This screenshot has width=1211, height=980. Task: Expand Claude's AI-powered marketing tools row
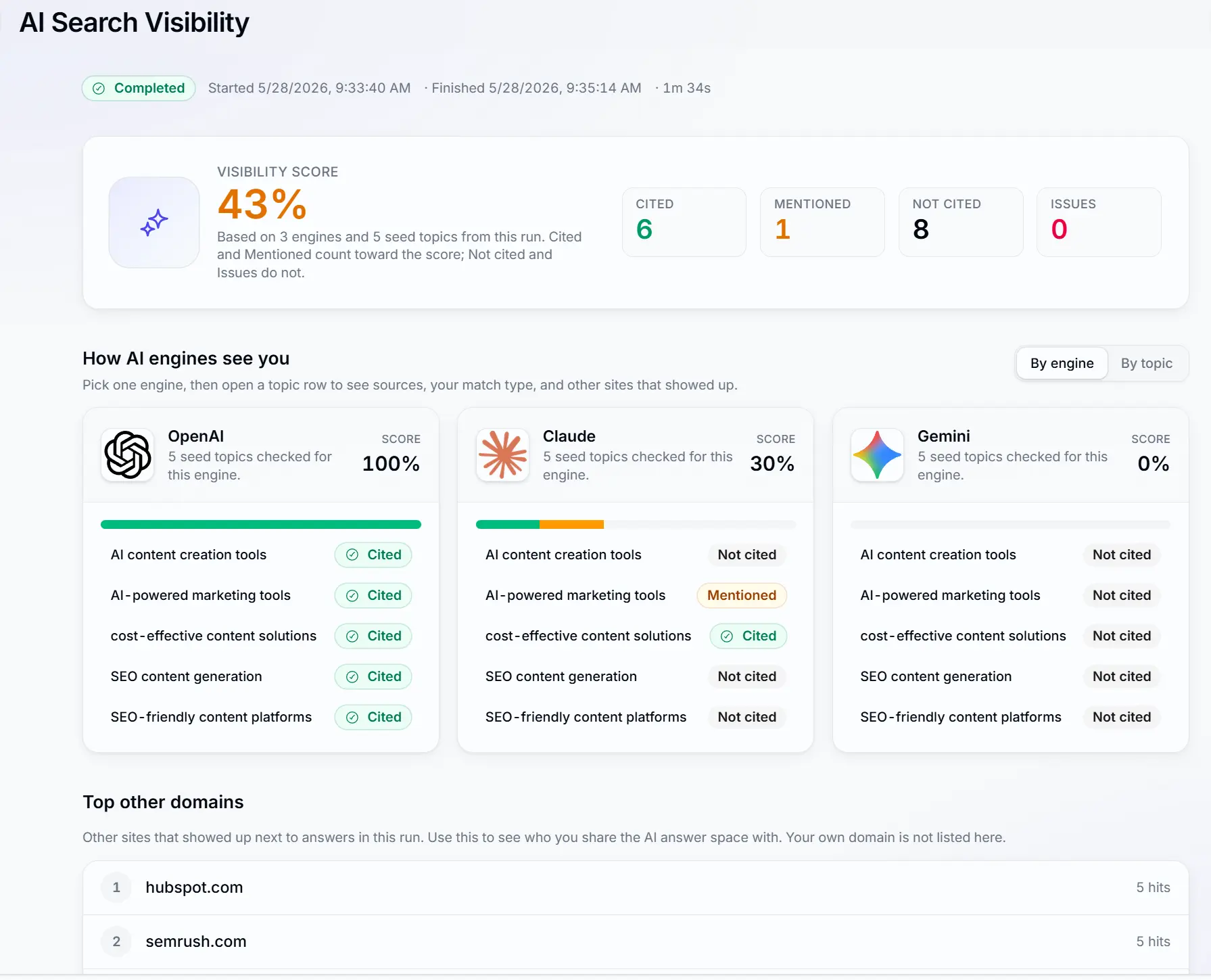tap(636, 595)
